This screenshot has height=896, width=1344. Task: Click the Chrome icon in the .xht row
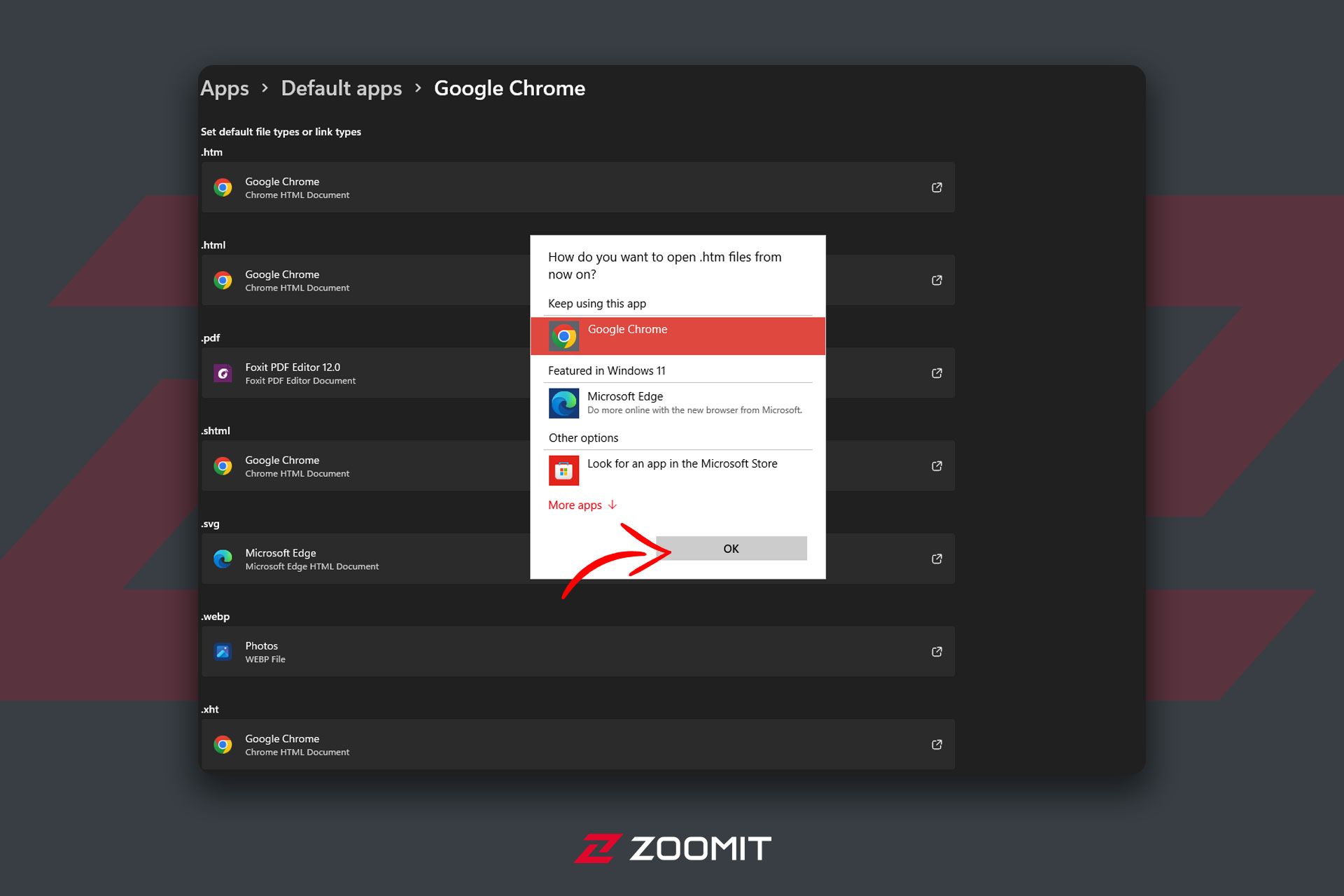pos(223,745)
